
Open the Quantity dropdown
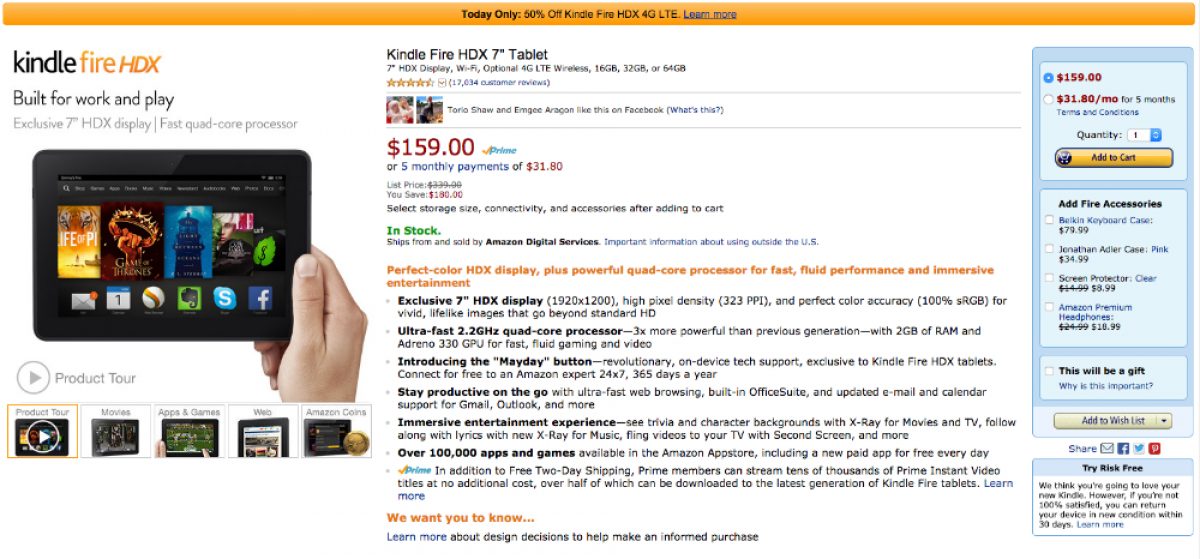pyautogui.click(x=1144, y=135)
